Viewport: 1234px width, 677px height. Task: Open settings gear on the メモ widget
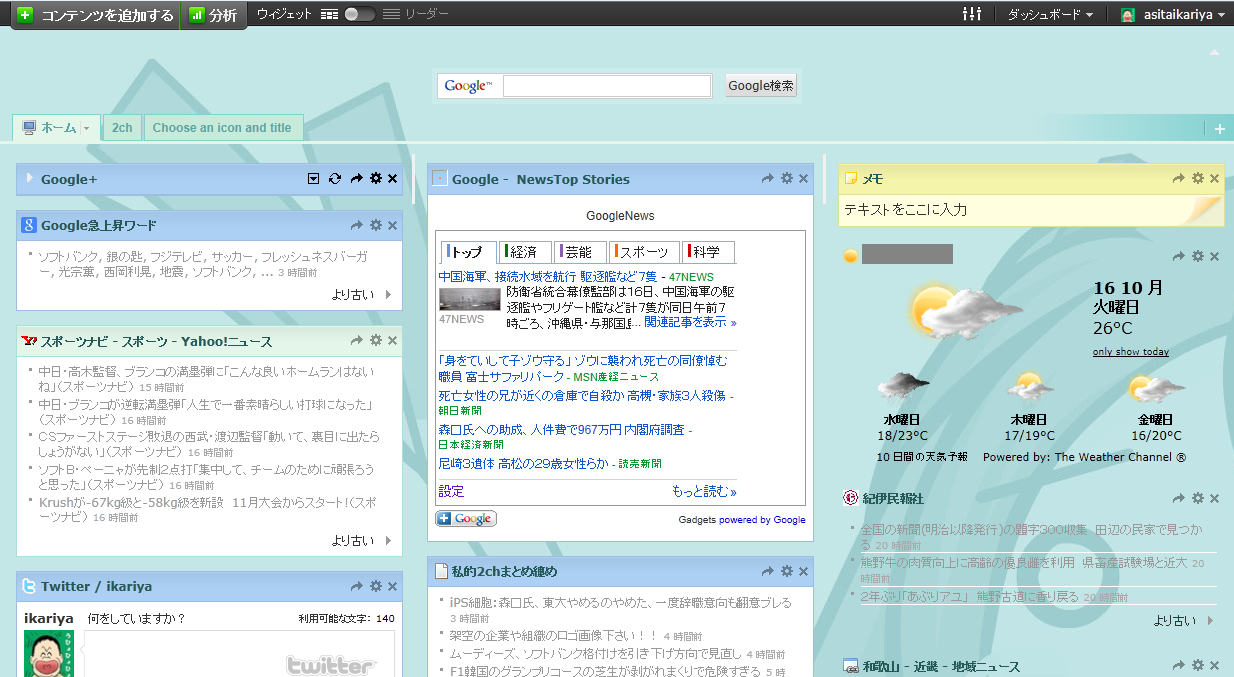(x=1197, y=178)
